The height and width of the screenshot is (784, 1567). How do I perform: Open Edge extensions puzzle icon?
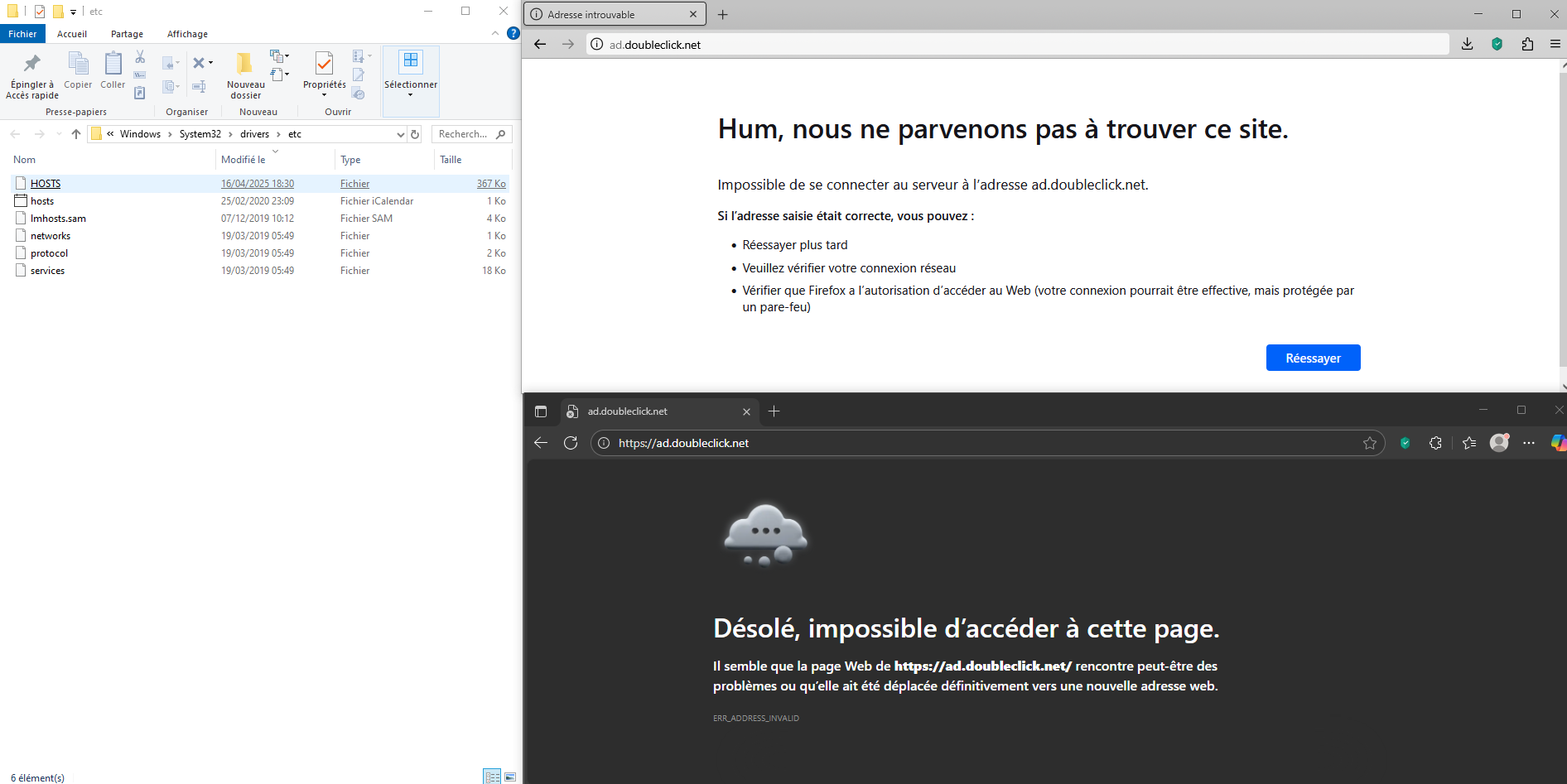coord(1435,443)
